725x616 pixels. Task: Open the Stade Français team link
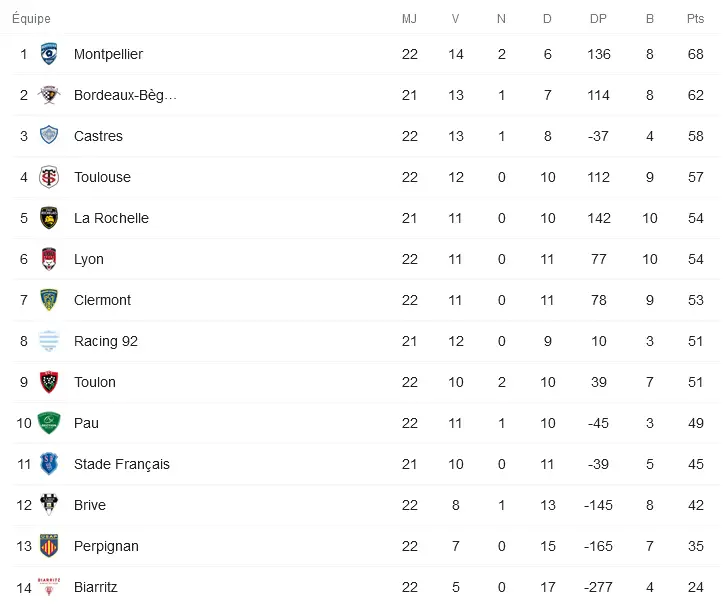point(121,464)
